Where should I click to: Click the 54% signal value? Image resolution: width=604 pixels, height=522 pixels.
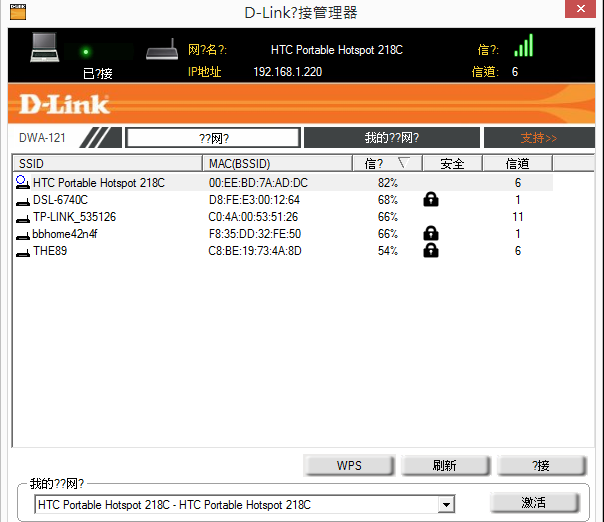coord(388,250)
